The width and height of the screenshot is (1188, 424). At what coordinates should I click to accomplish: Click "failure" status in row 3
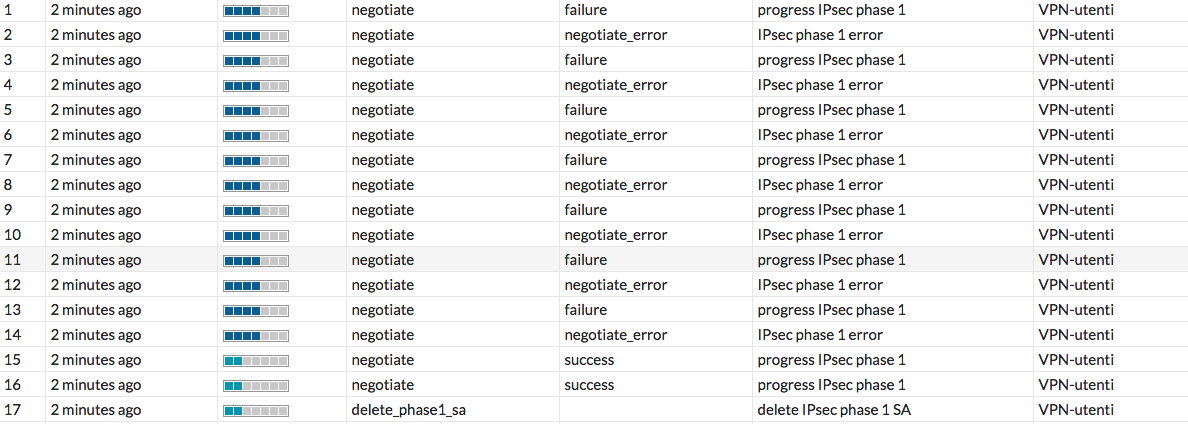click(x=585, y=60)
